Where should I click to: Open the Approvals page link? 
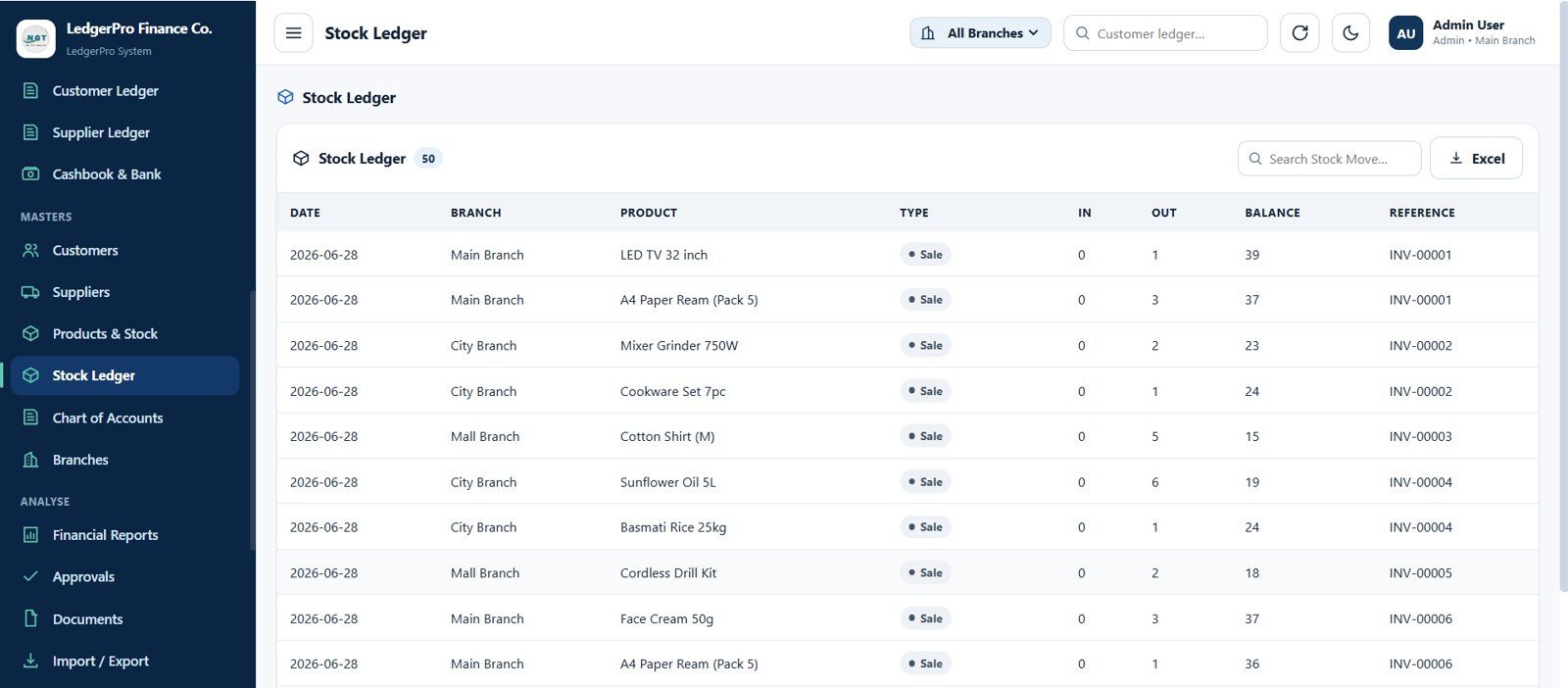point(125,576)
